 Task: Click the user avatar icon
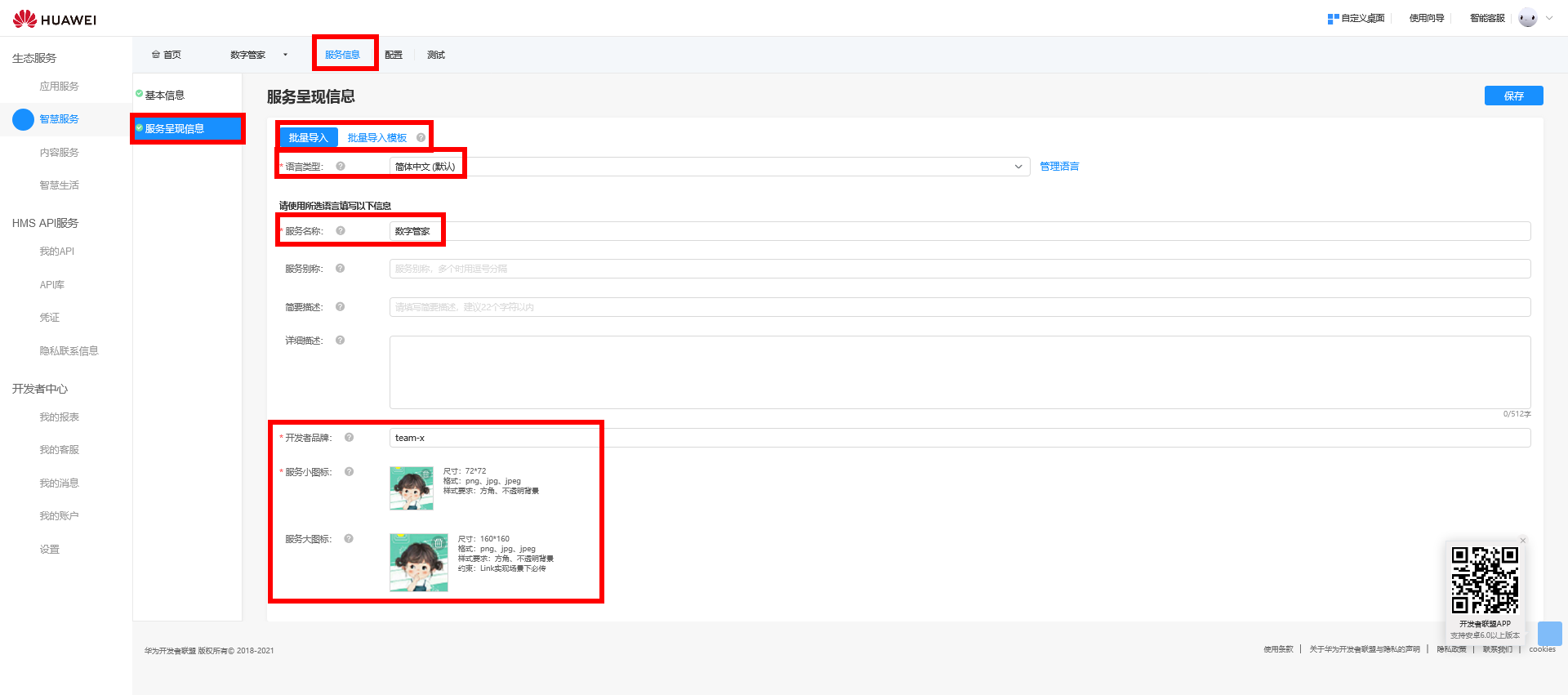1528,18
